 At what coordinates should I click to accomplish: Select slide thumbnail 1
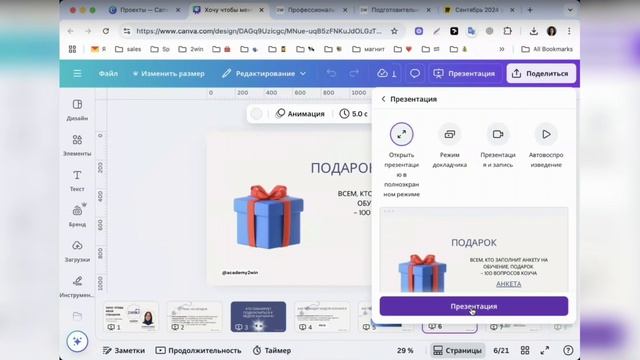131,317
